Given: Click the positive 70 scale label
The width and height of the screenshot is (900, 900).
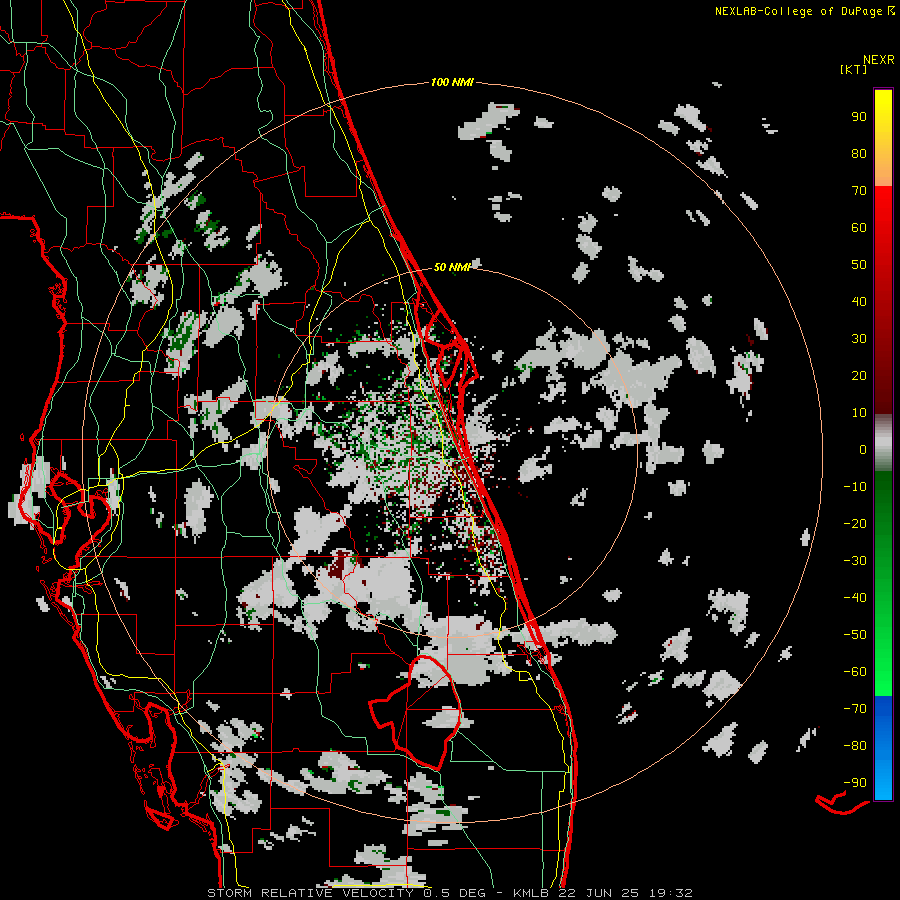Looking at the screenshot, I should [x=859, y=191].
